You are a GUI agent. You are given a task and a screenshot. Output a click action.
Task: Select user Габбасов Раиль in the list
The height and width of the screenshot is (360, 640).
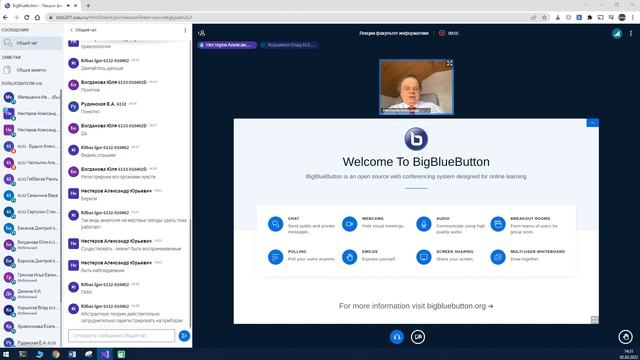tap(31, 179)
